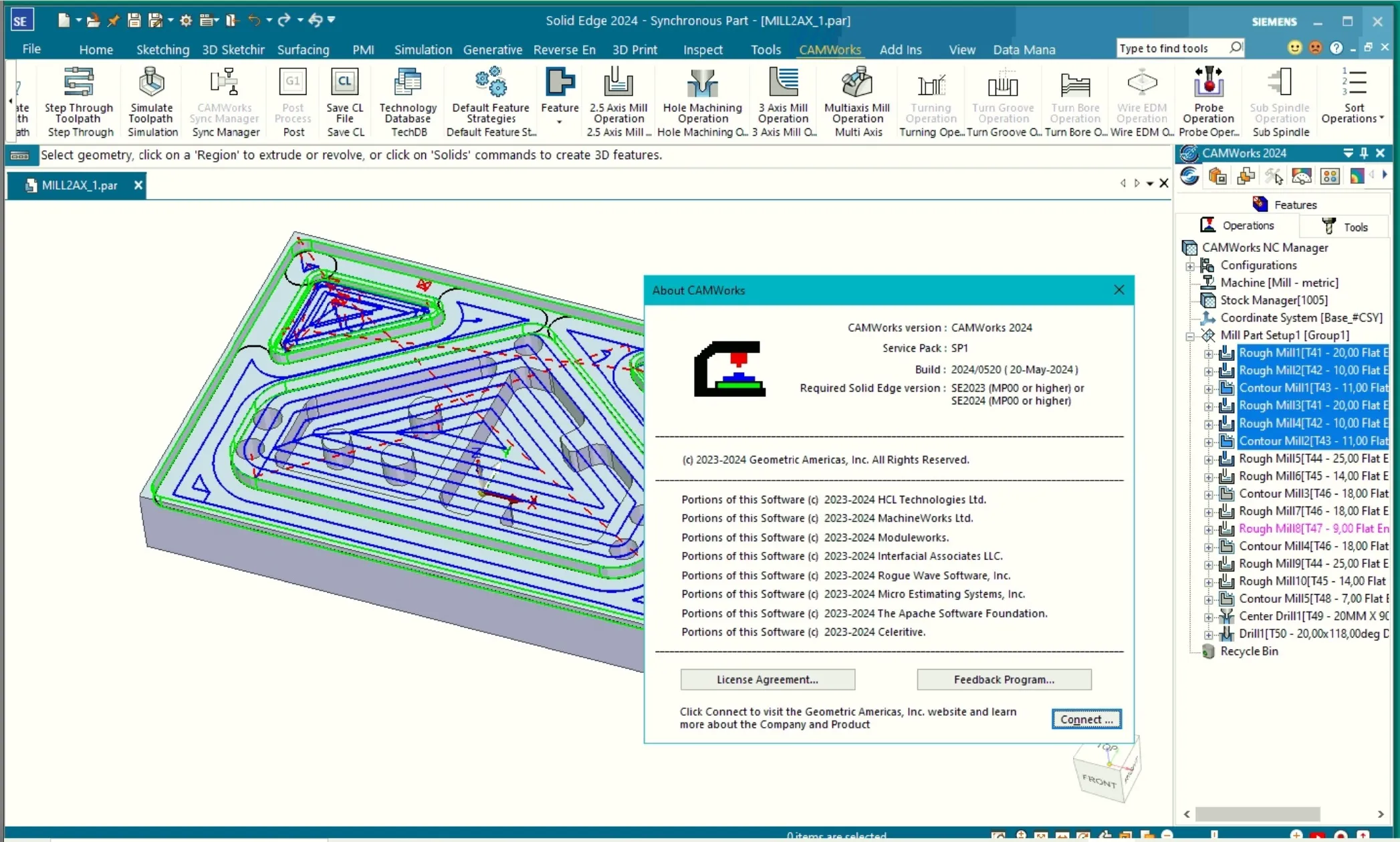The height and width of the screenshot is (842, 1400).
Task: Click the orange box stock icon in CAMWorks panel
Action: point(1217,176)
